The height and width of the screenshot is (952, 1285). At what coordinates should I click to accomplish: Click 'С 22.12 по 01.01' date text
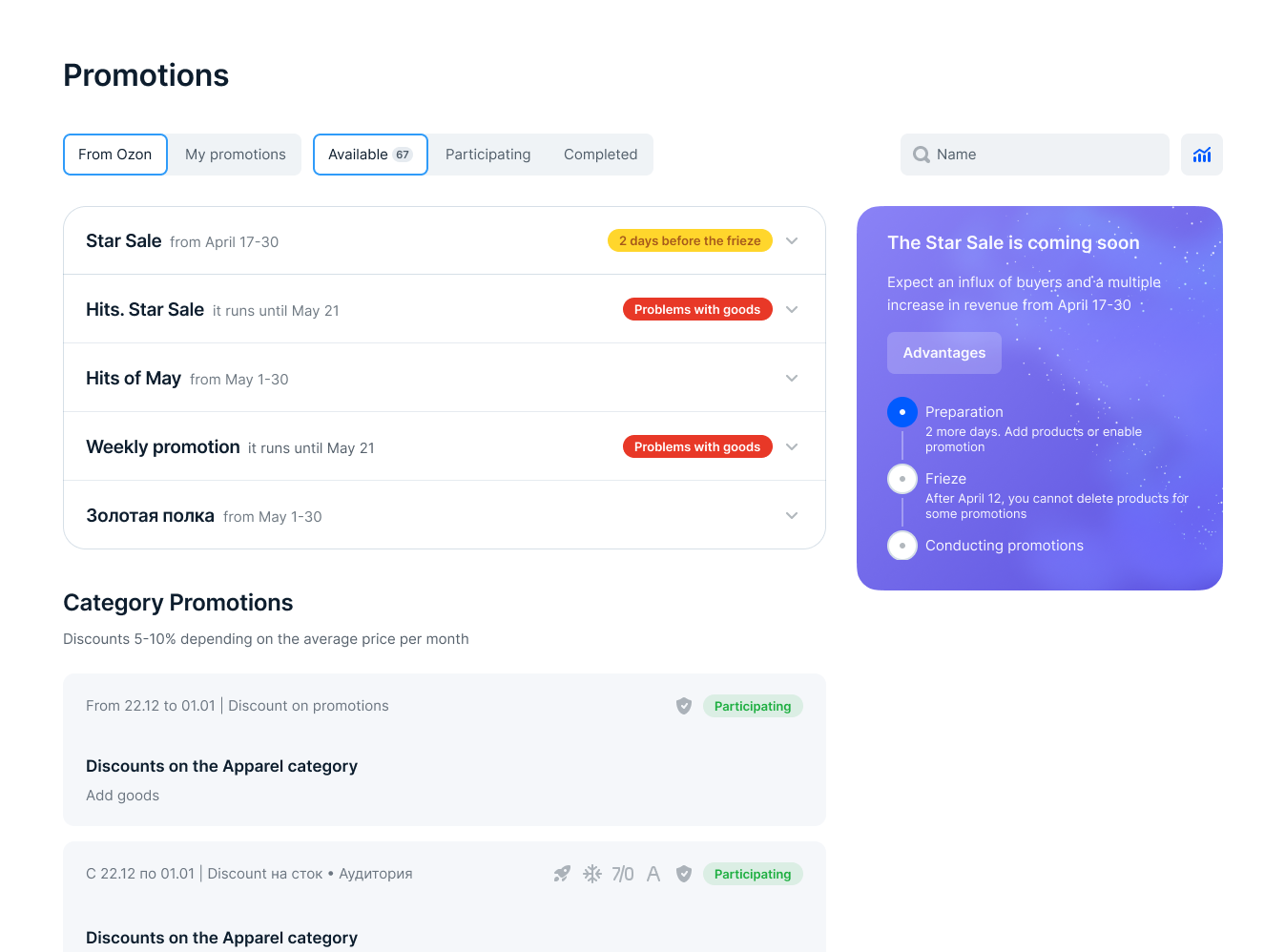[140, 874]
